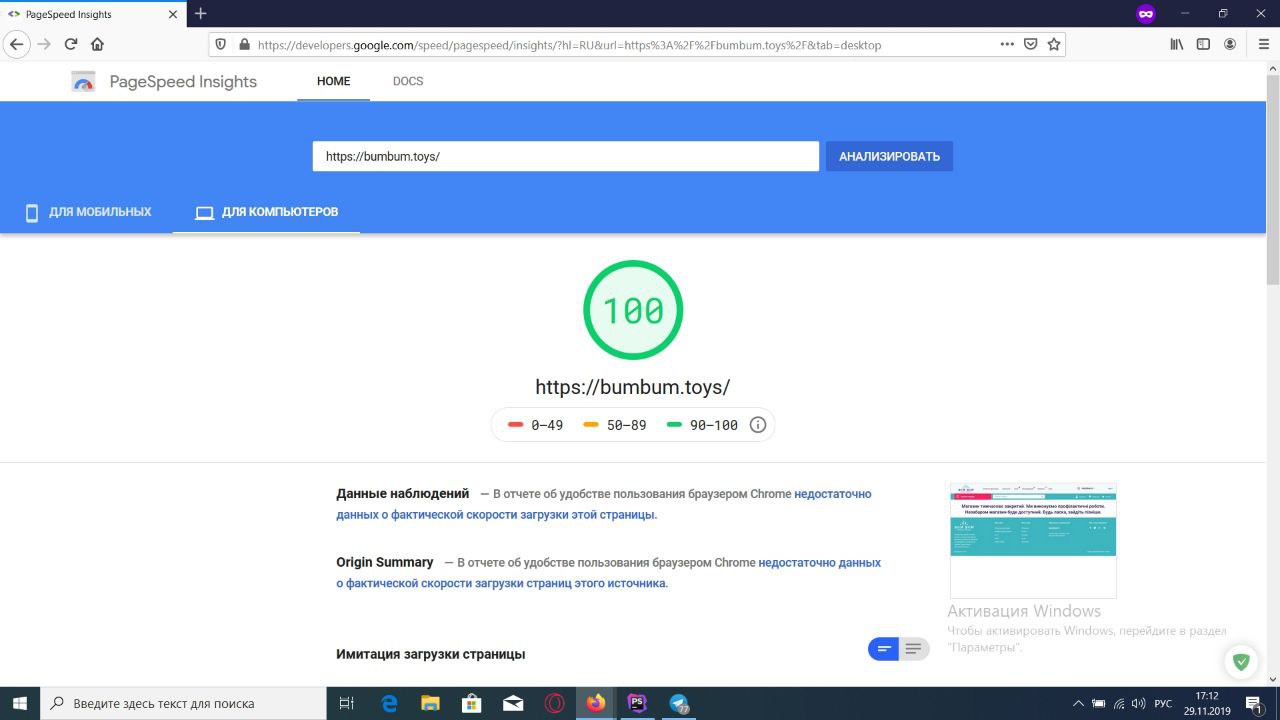Expand the hamburger menu at top right
Image resolution: width=1280 pixels, height=720 pixels.
tap(1262, 44)
